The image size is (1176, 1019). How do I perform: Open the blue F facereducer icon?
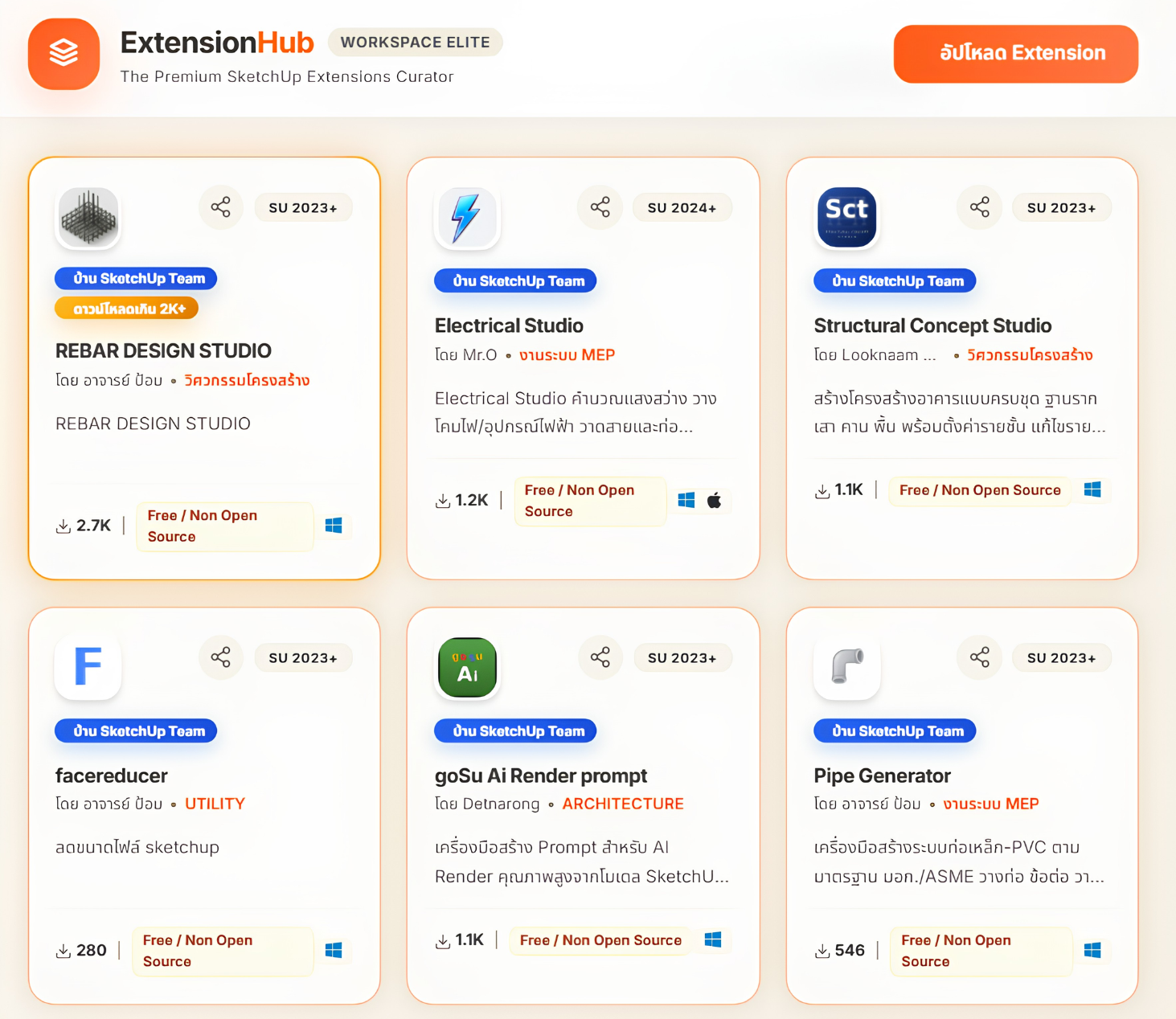88,666
